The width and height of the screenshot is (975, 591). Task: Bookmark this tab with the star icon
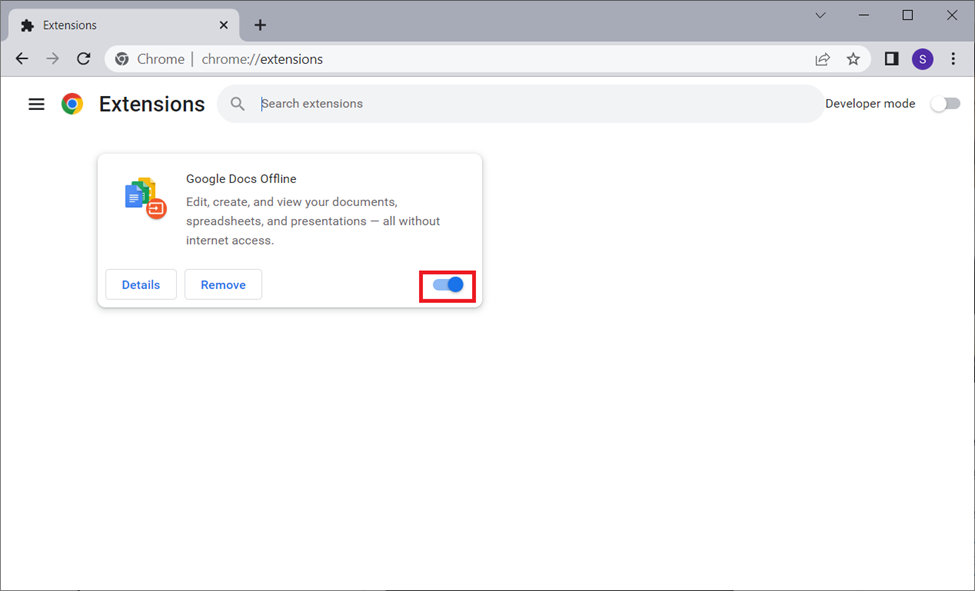coord(853,59)
